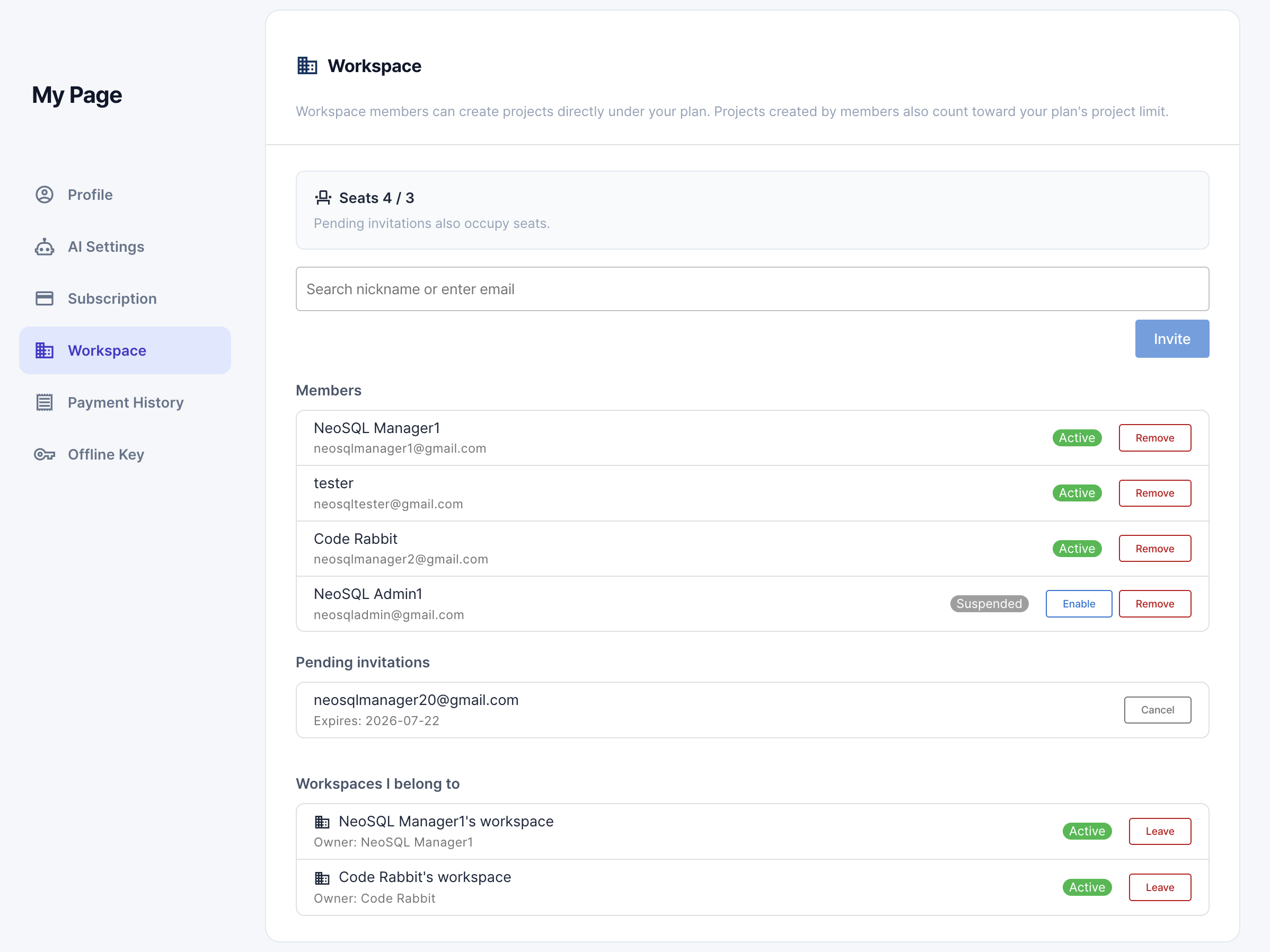Click the Expires: 2026-07-22 text
The width and height of the screenshot is (1270, 952).
tap(377, 721)
